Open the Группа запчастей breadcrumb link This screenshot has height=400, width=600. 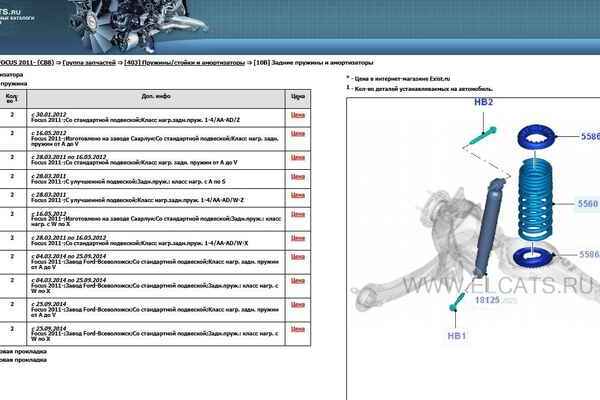pyautogui.click(x=89, y=62)
